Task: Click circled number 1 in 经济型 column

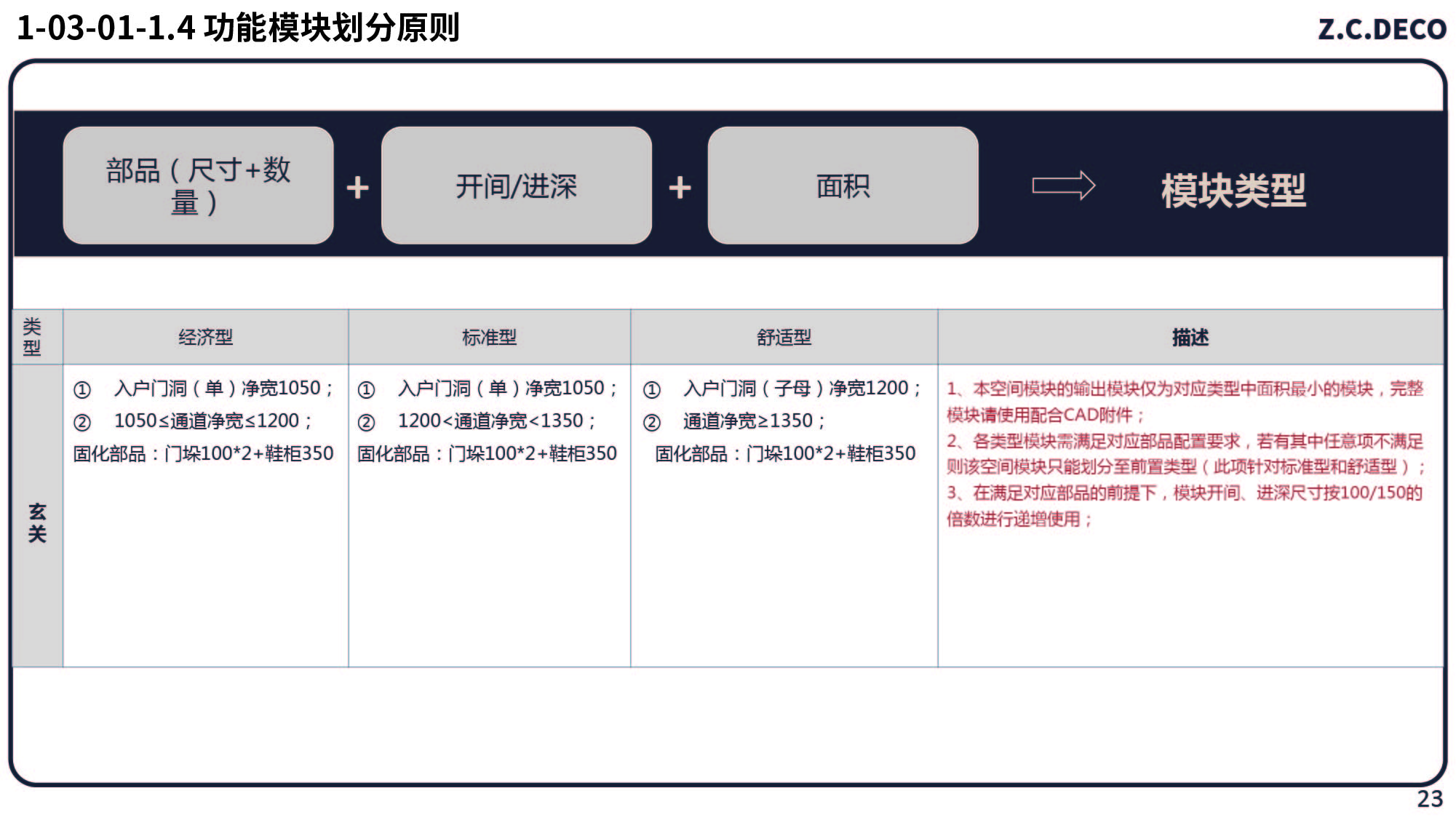Action: tap(82, 390)
